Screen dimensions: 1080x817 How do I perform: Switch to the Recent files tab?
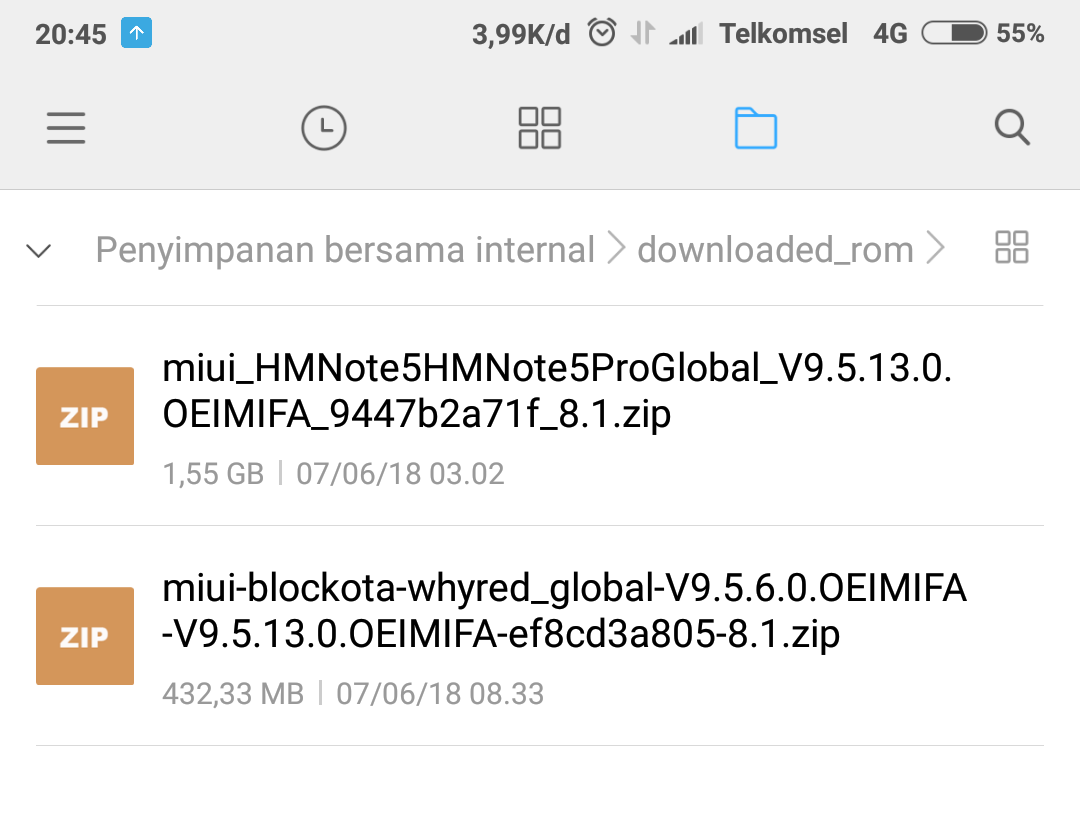click(323, 128)
